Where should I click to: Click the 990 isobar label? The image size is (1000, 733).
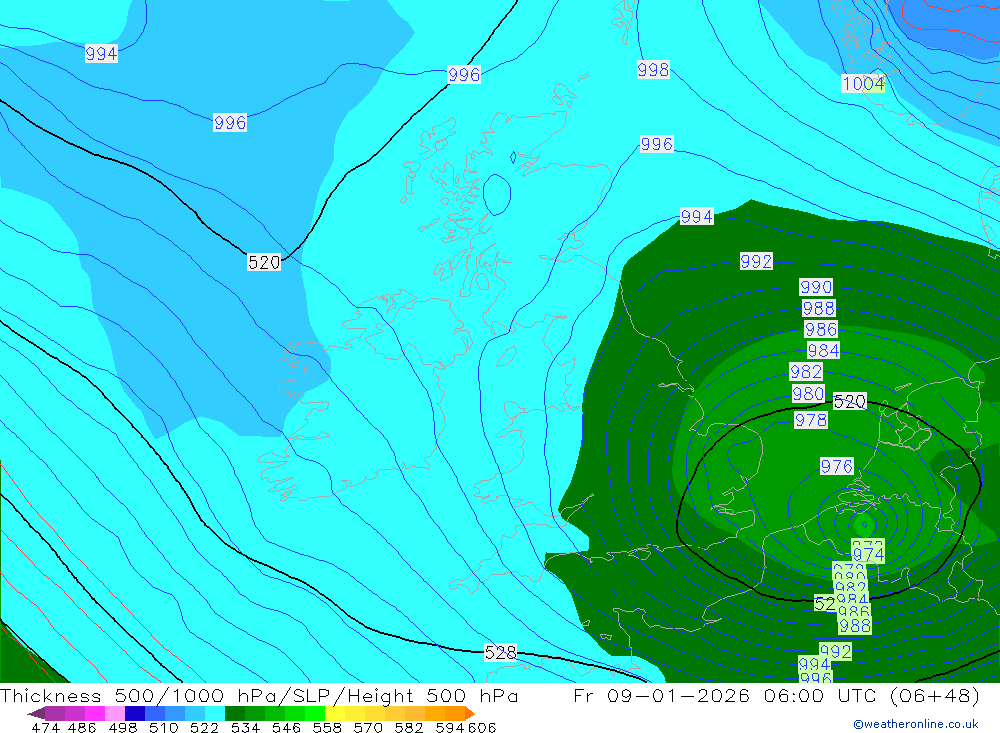point(816,287)
